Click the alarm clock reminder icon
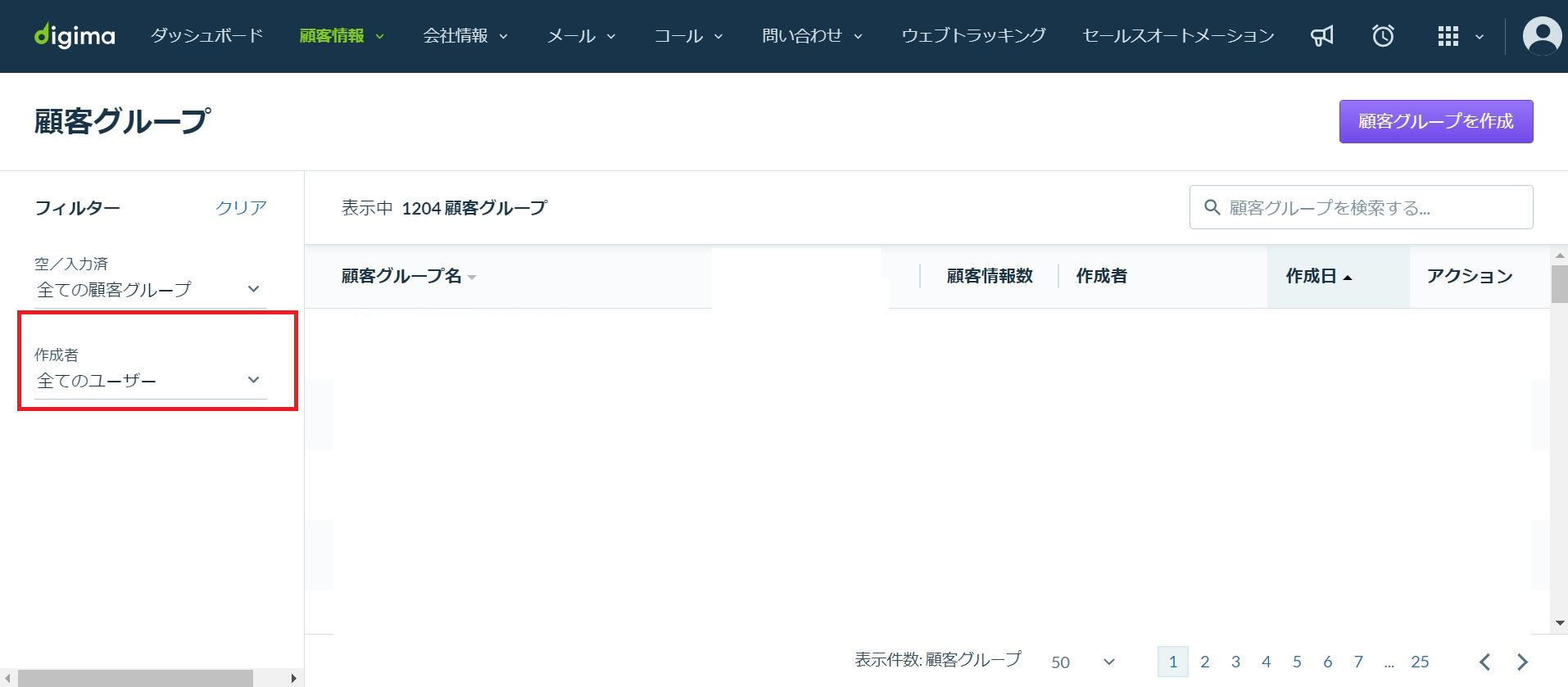 (1383, 36)
